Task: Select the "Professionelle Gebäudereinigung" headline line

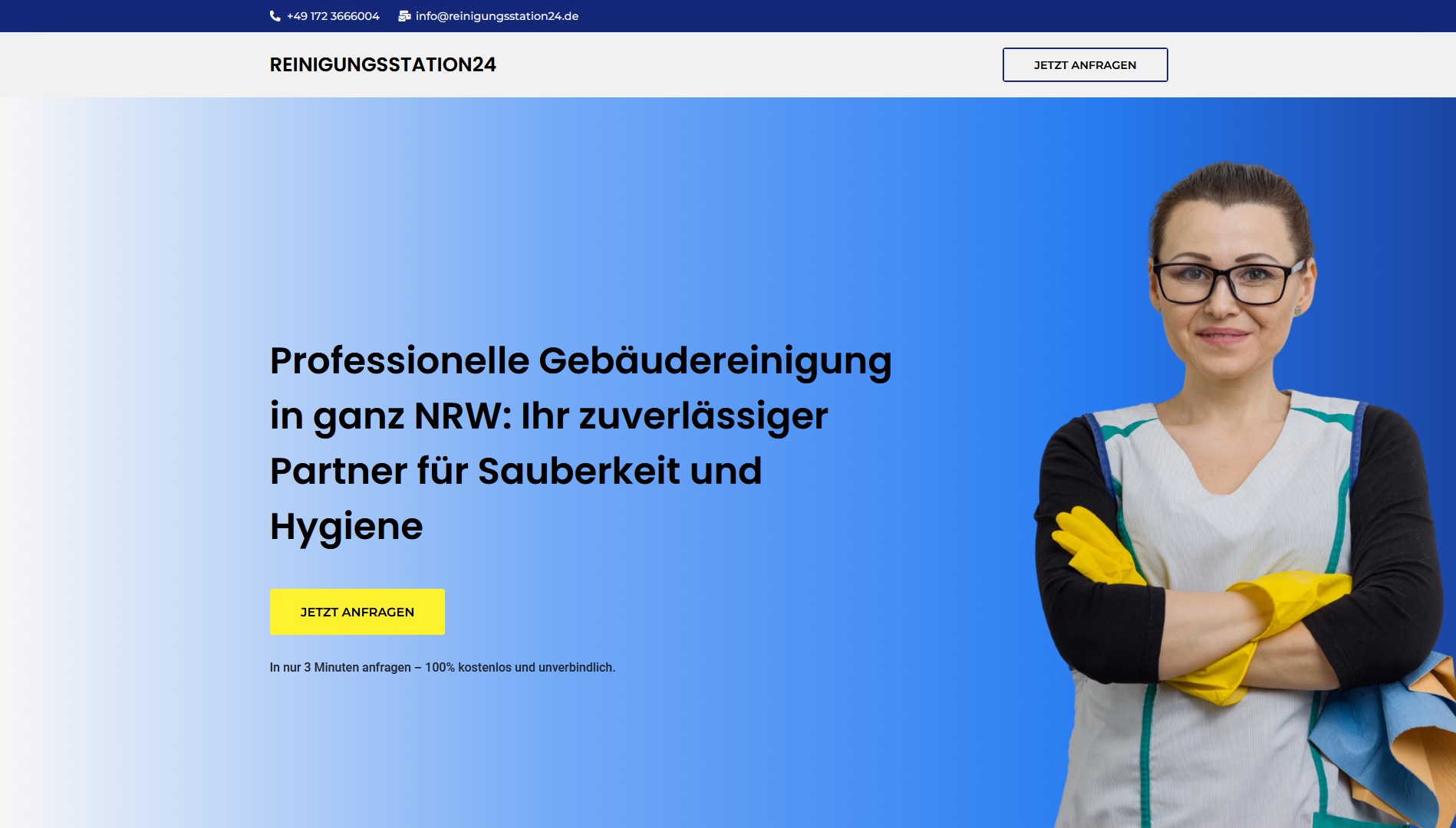Action: [581, 361]
